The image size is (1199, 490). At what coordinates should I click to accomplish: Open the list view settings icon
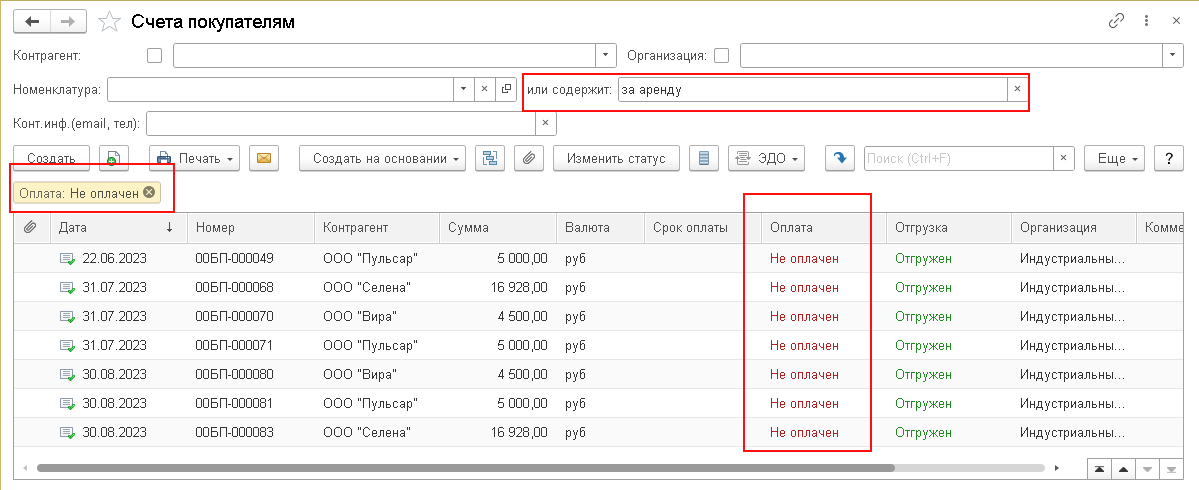click(703, 158)
